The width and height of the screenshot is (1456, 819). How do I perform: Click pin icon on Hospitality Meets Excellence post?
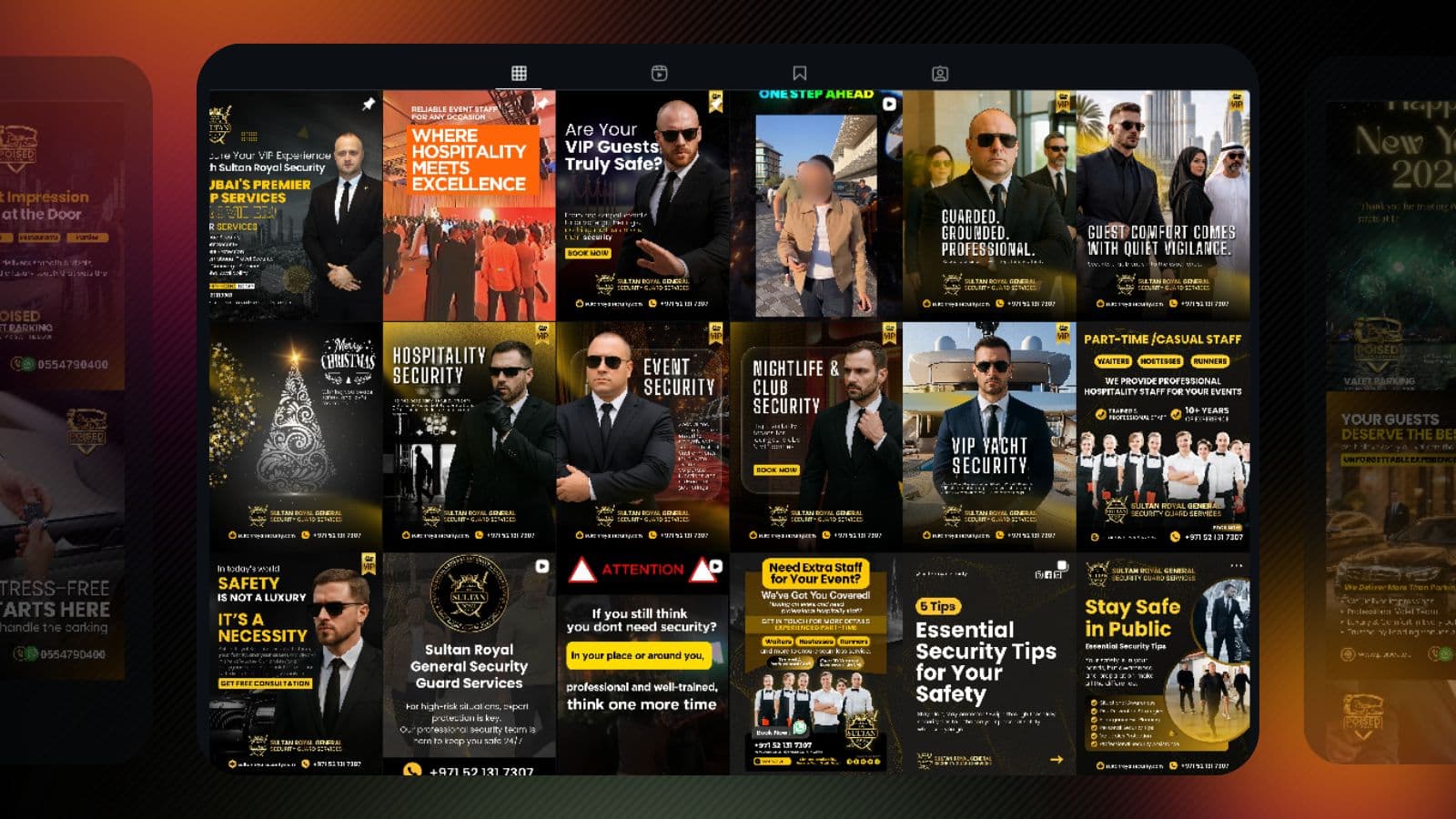541,104
